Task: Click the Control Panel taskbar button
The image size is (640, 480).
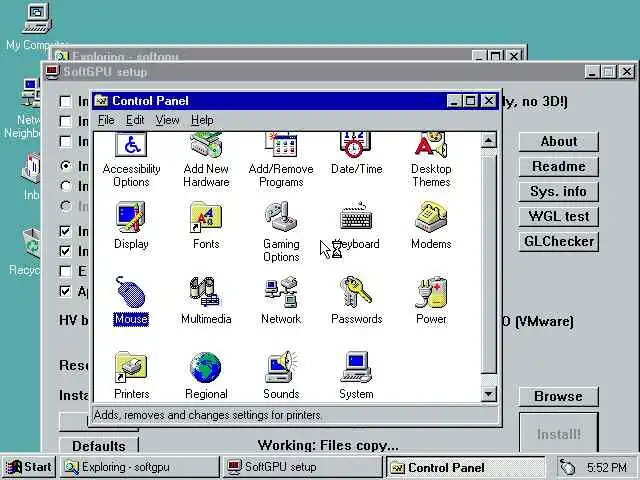Action: coord(465,467)
